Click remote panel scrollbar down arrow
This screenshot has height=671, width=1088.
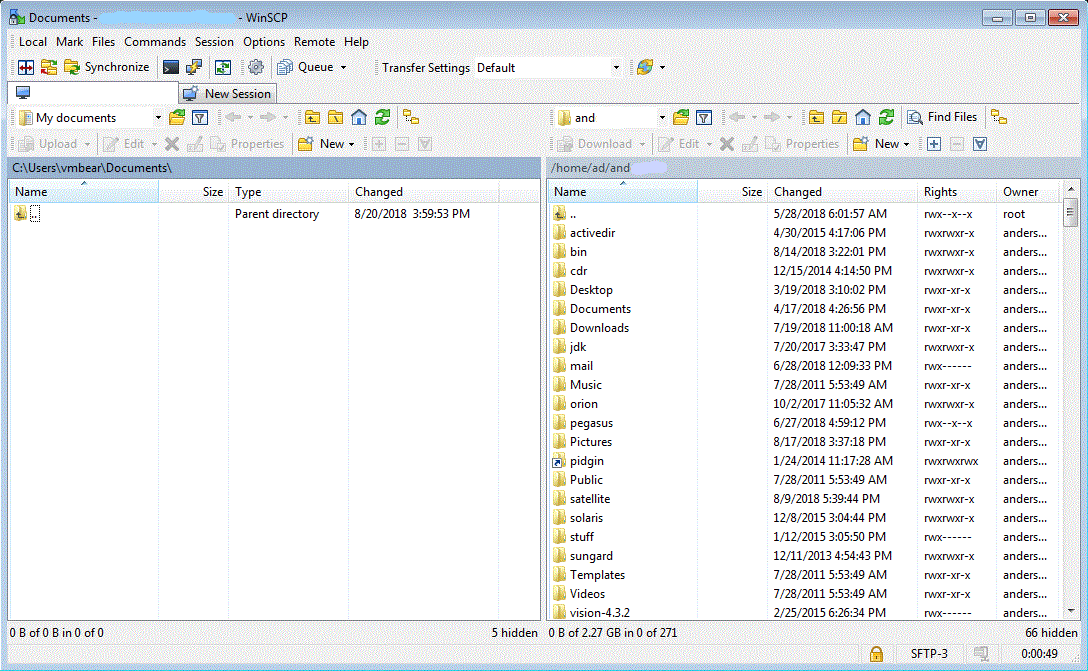click(1071, 611)
